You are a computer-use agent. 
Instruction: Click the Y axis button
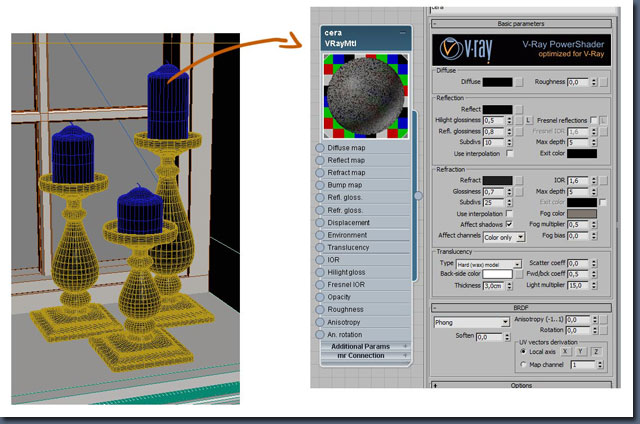[x=580, y=351]
